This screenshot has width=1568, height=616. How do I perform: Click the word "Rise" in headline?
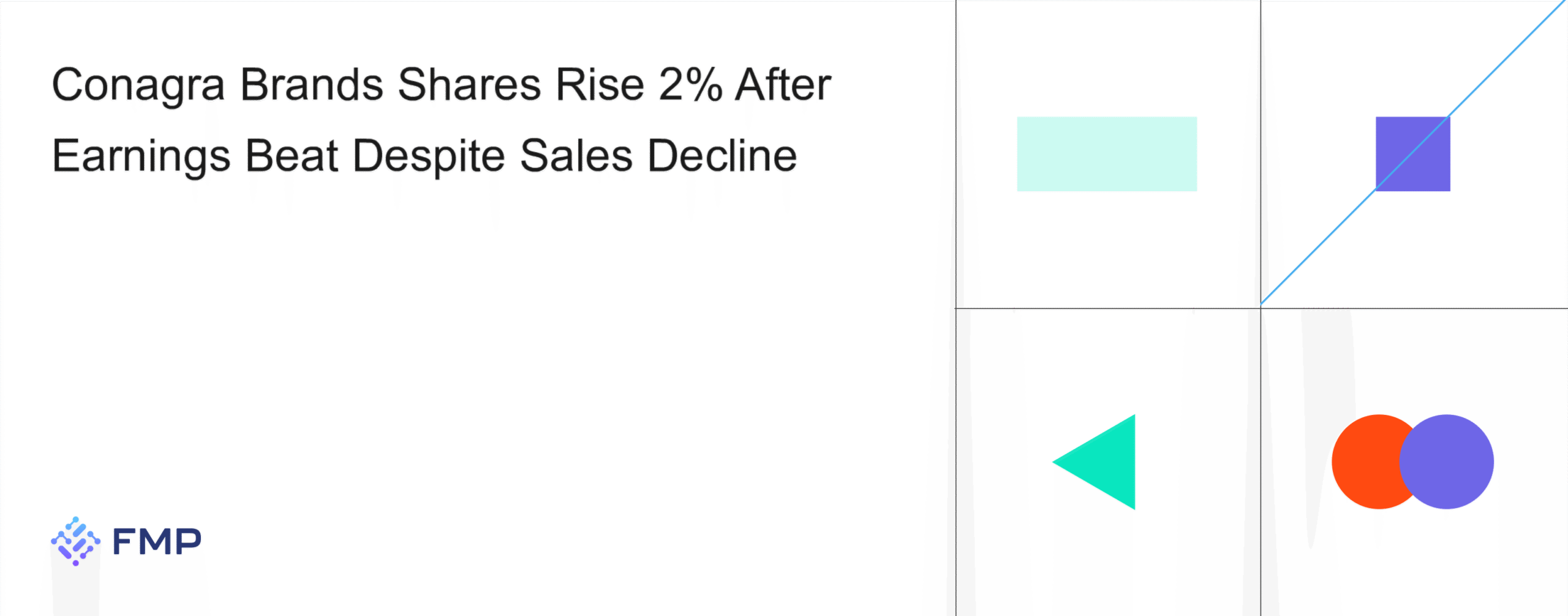click(600, 85)
